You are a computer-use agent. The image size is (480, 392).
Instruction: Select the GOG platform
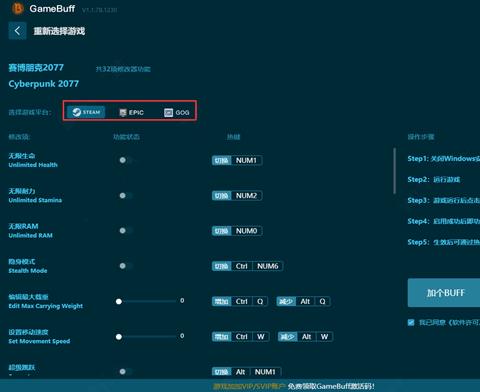click(177, 112)
